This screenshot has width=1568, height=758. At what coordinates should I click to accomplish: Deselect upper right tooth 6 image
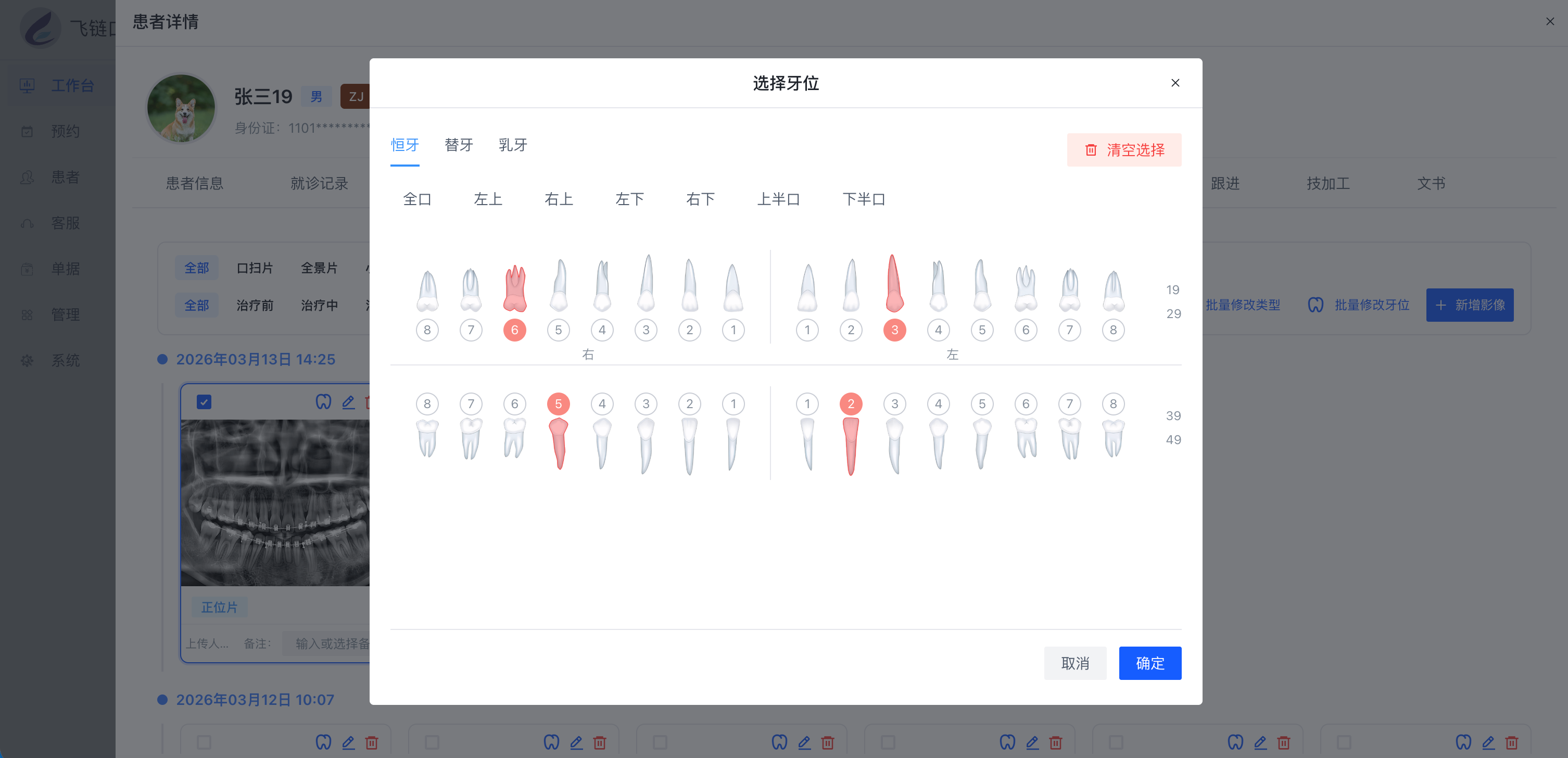[x=514, y=288]
